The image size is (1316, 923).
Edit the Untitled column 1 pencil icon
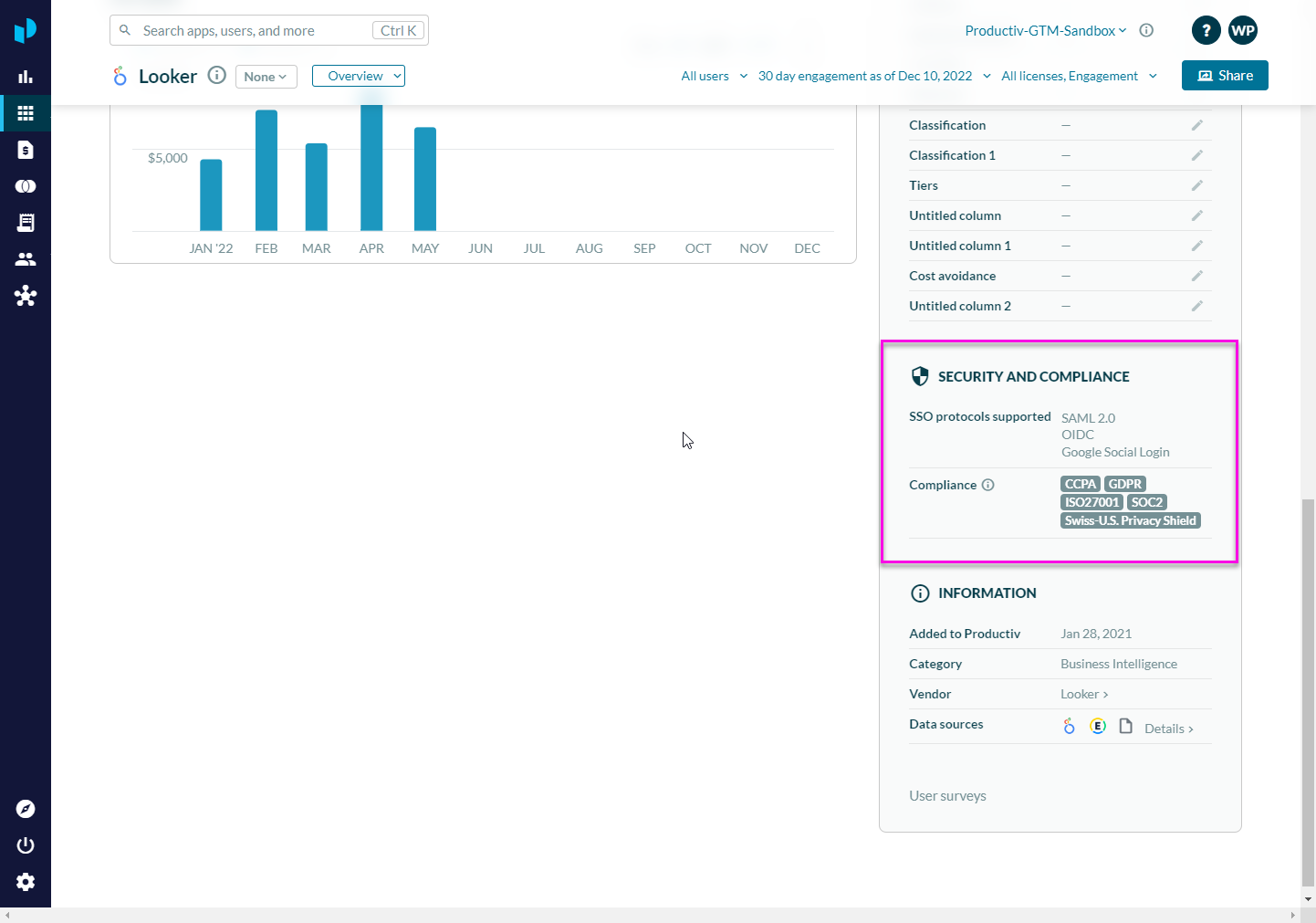[x=1196, y=246]
